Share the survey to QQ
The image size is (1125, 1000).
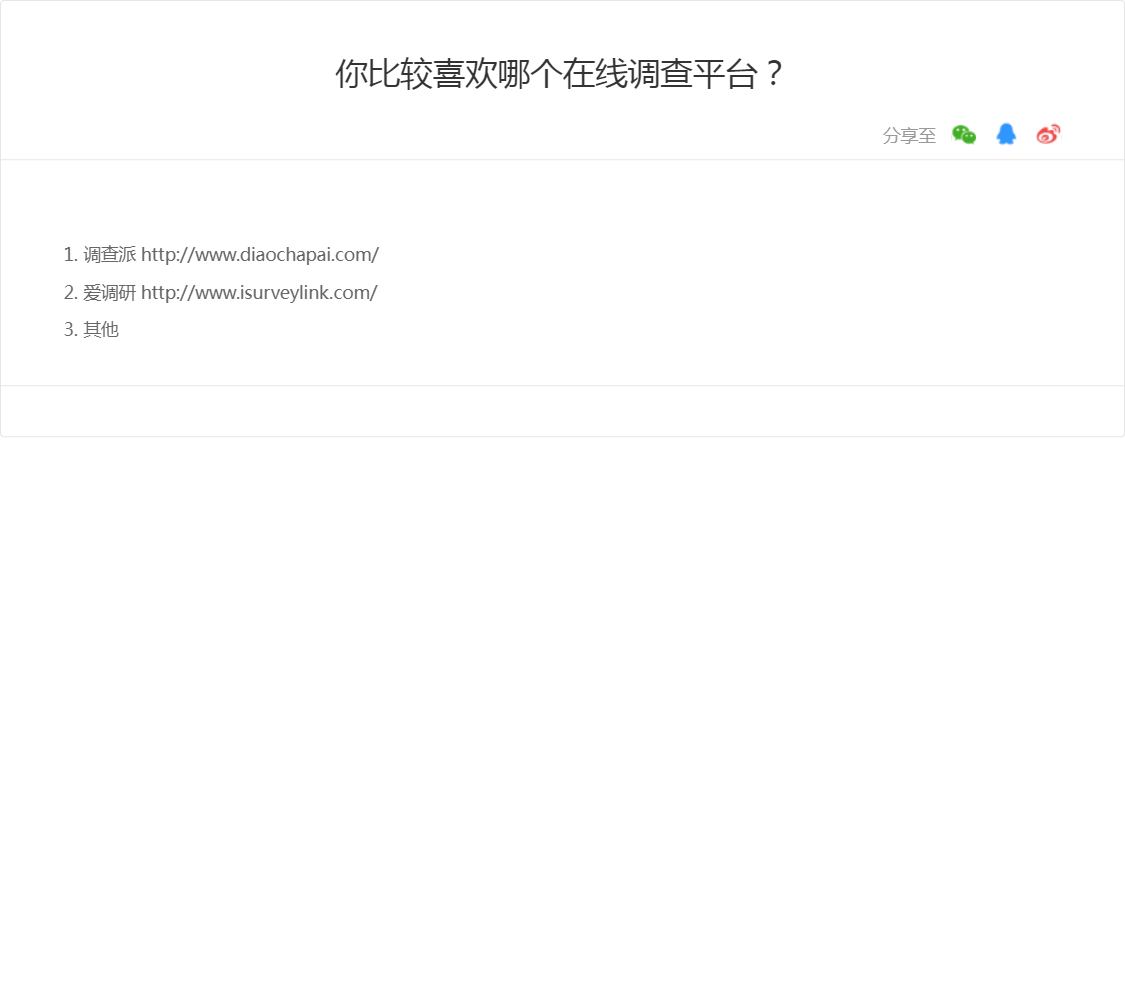point(1006,134)
